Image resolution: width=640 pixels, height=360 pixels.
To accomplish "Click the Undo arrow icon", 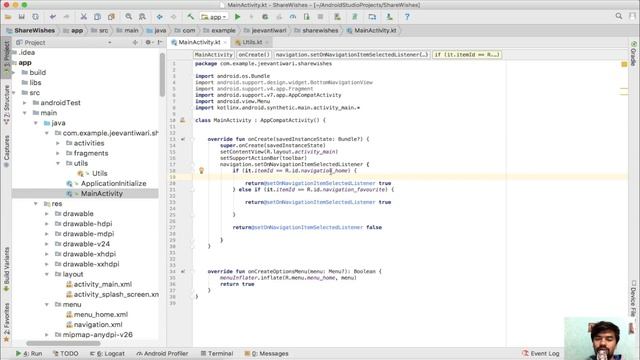I will [53, 17].
